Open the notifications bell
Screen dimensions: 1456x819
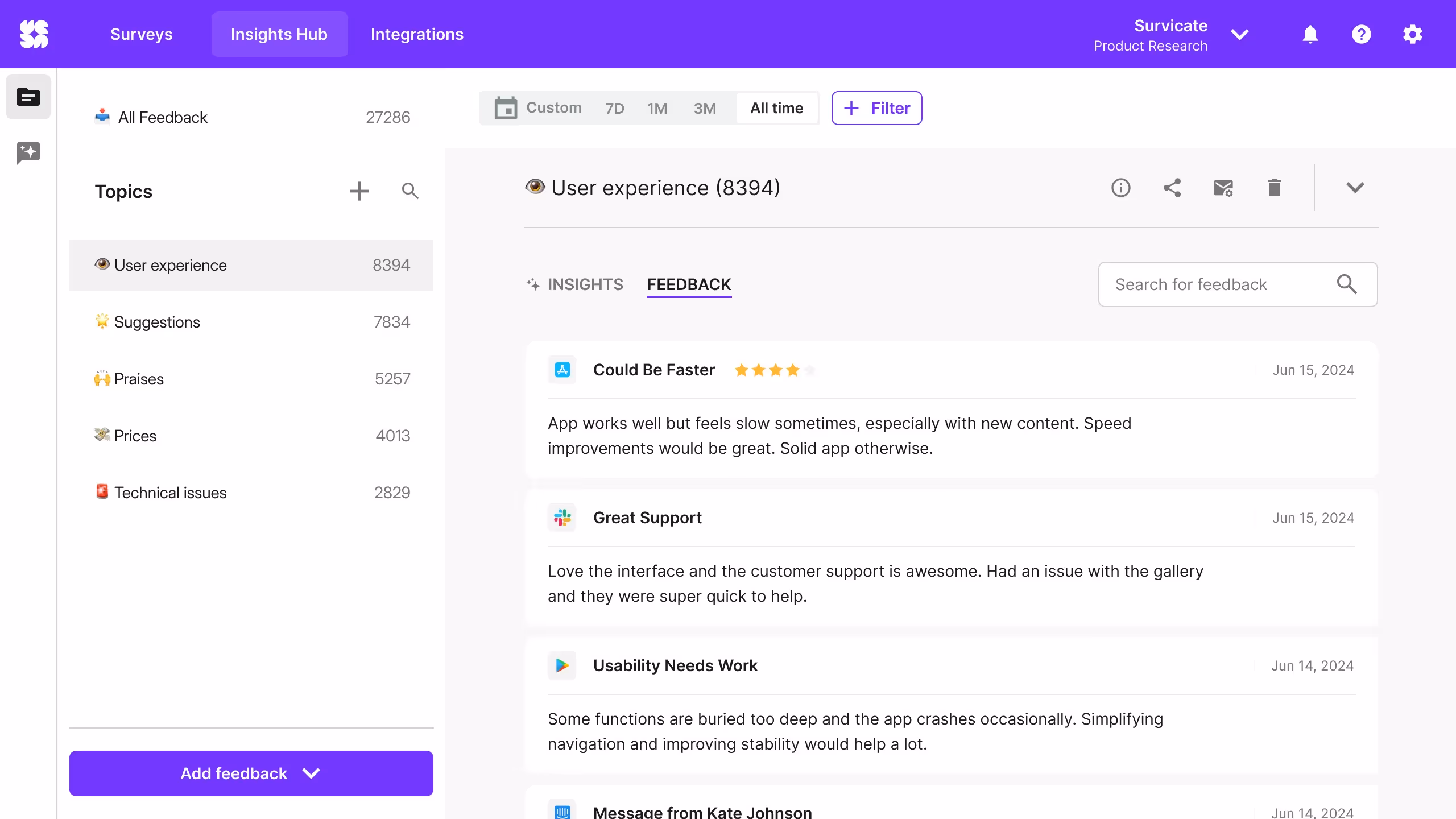[x=1310, y=35]
